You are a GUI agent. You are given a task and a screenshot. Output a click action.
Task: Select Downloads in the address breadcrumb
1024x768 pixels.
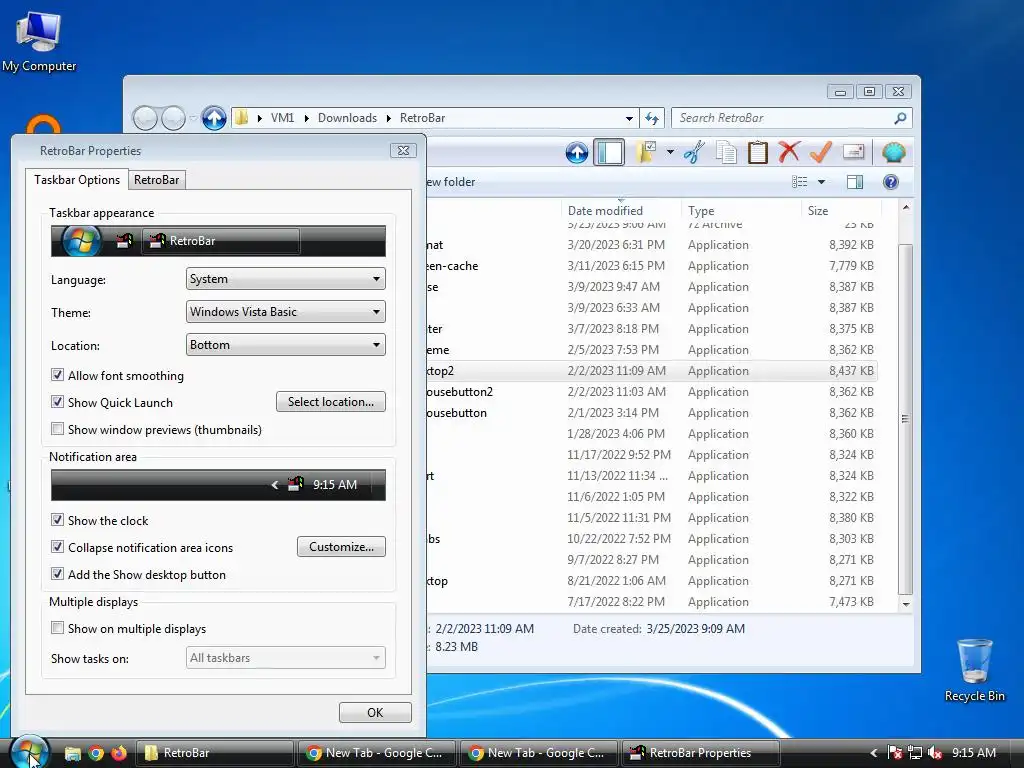pos(347,118)
